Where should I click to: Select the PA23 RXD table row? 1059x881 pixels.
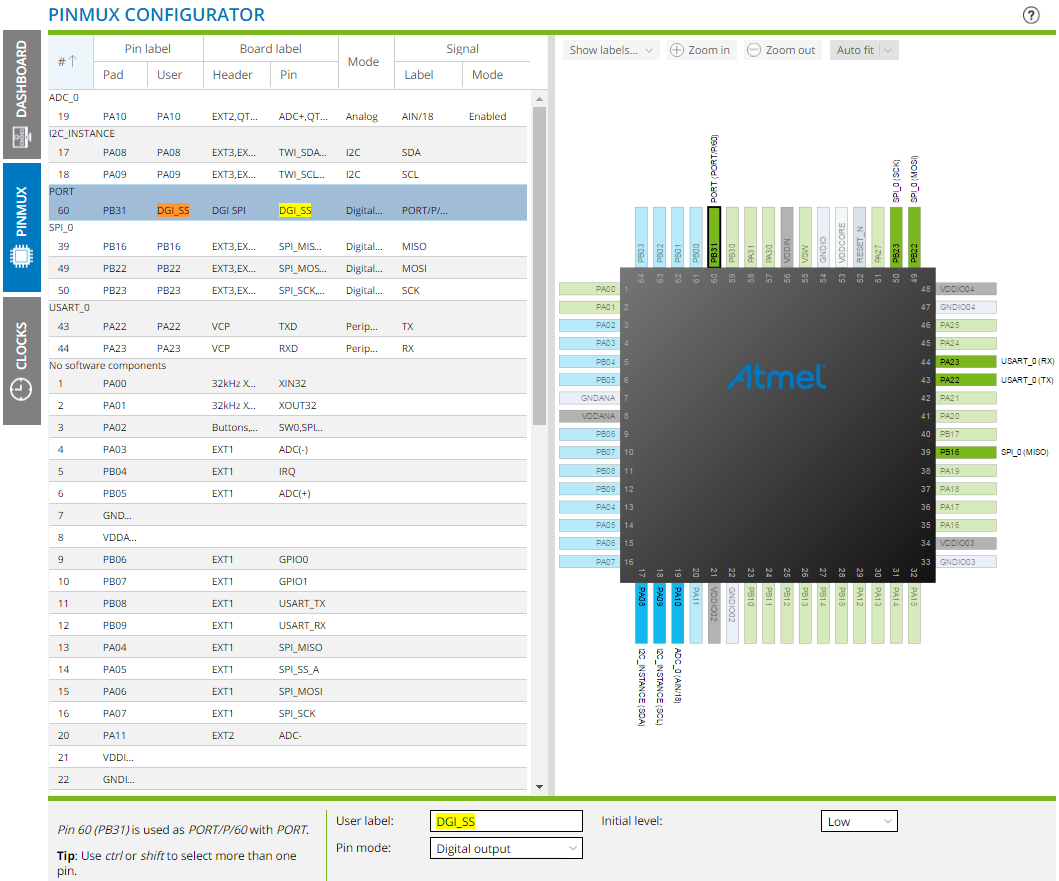point(288,349)
